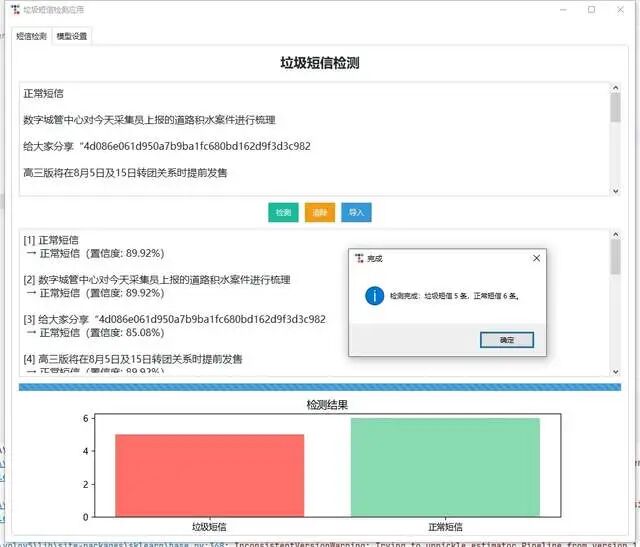Click the 确定 button in dialog

click(507, 340)
